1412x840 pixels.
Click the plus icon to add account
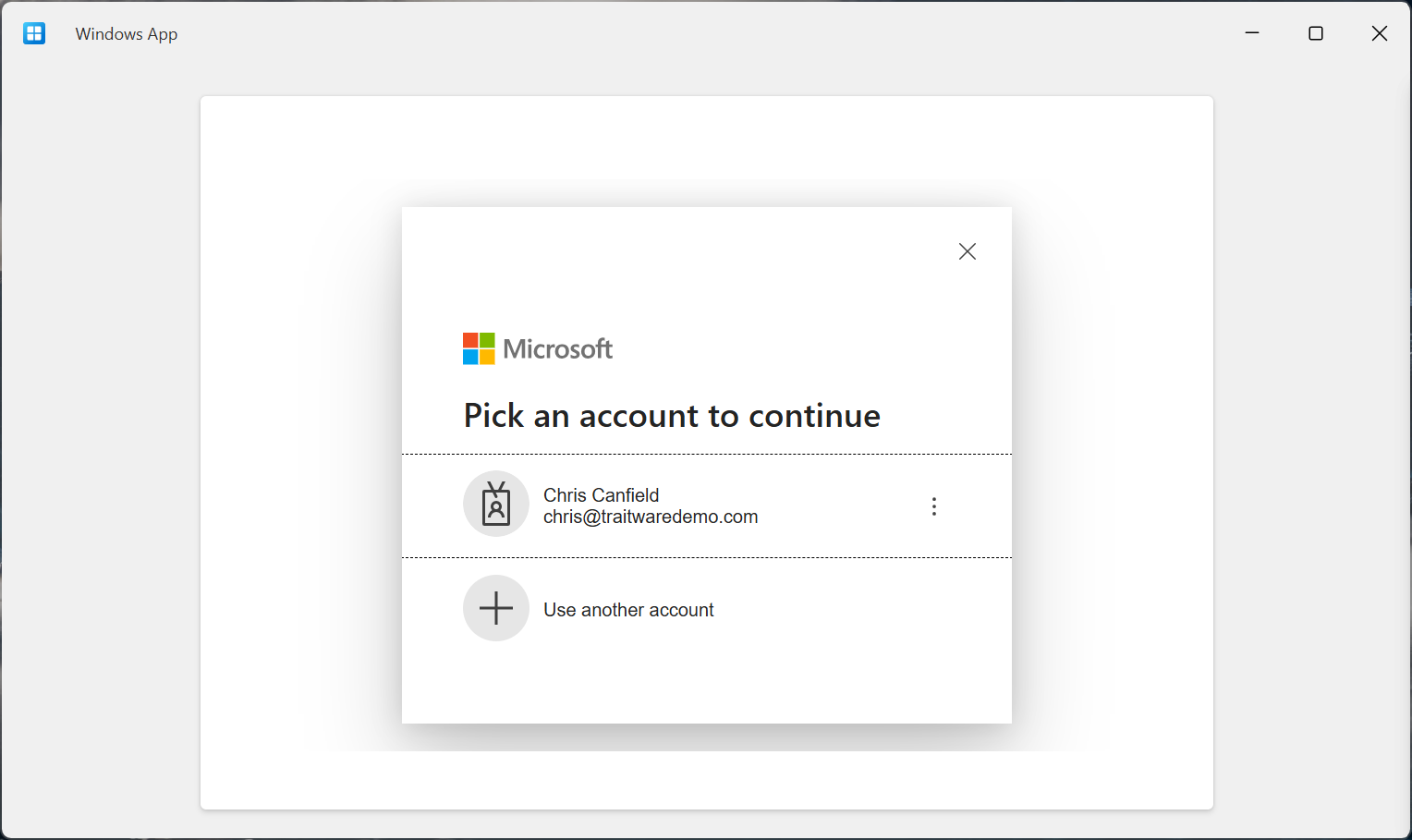pos(496,608)
